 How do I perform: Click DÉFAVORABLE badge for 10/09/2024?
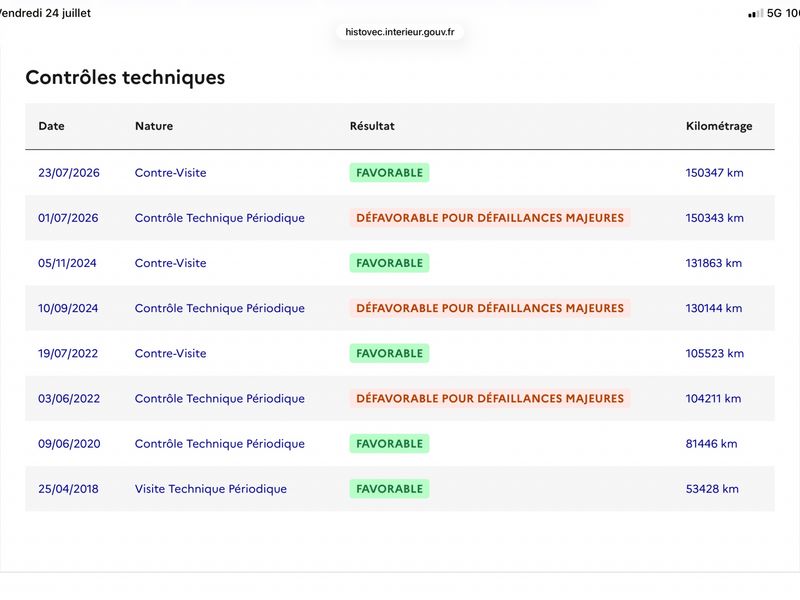tap(490, 308)
